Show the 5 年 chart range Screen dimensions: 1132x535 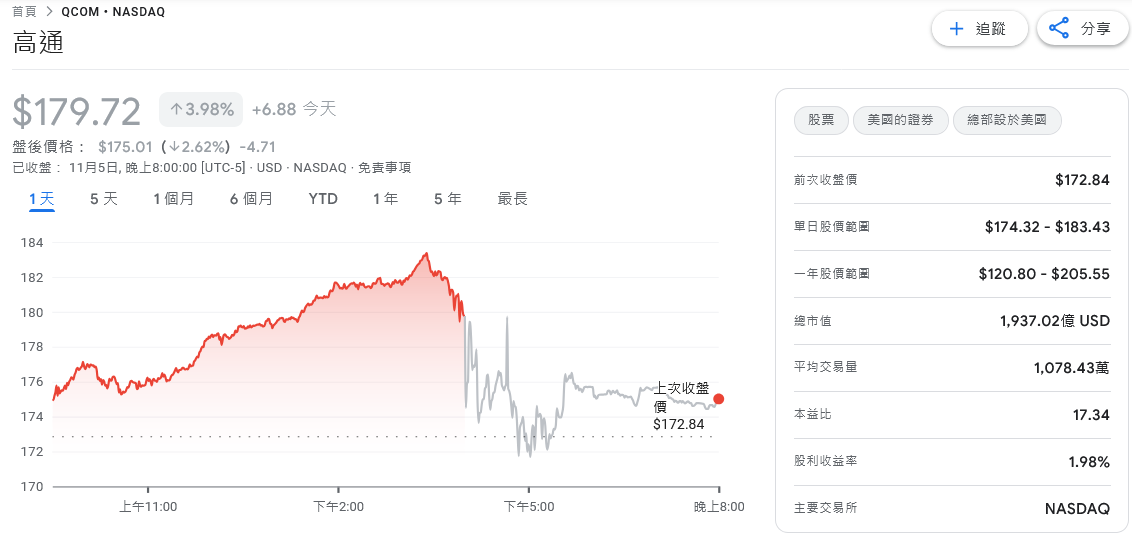coord(447,199)
